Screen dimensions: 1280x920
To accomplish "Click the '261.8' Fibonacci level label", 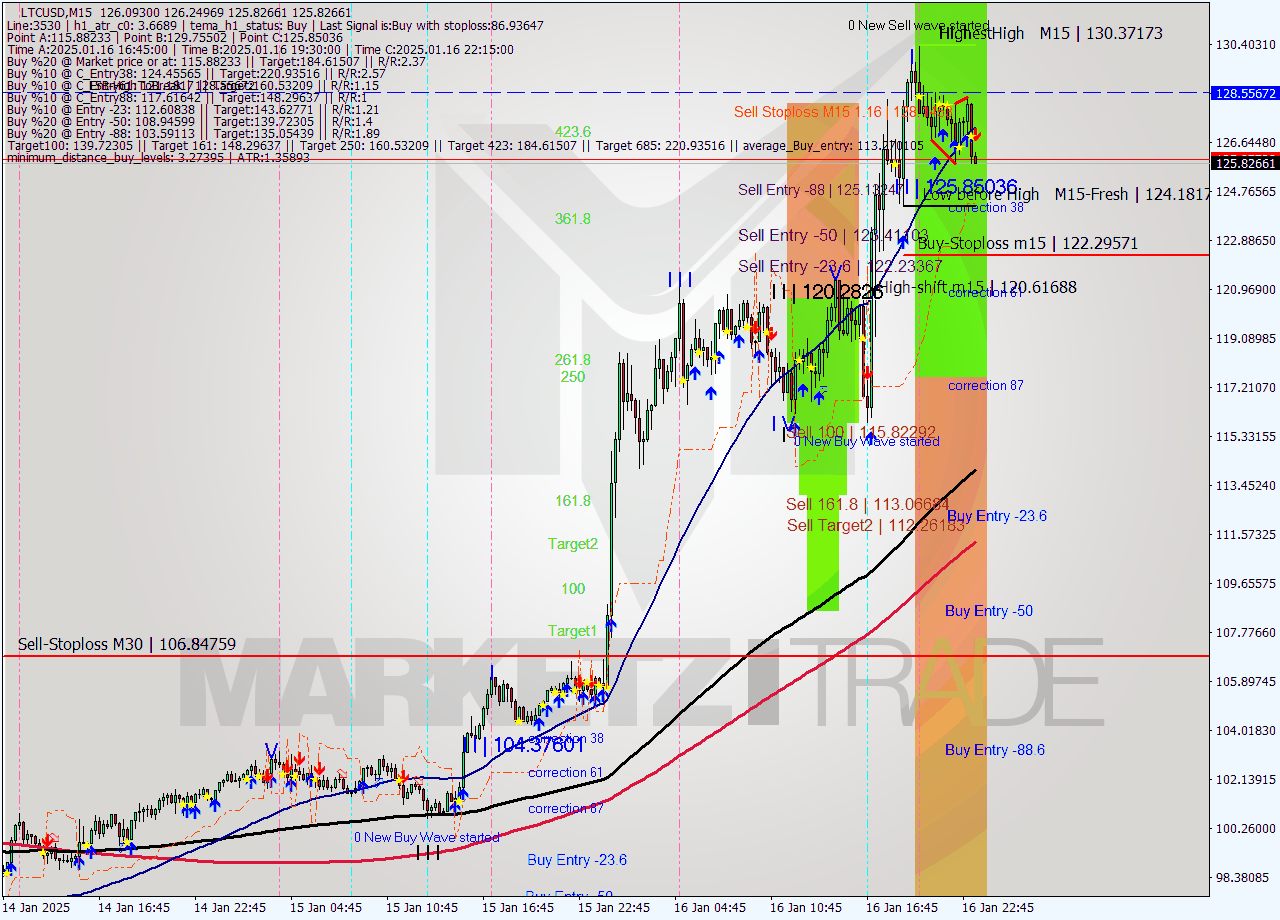I will tap(573, 360).
